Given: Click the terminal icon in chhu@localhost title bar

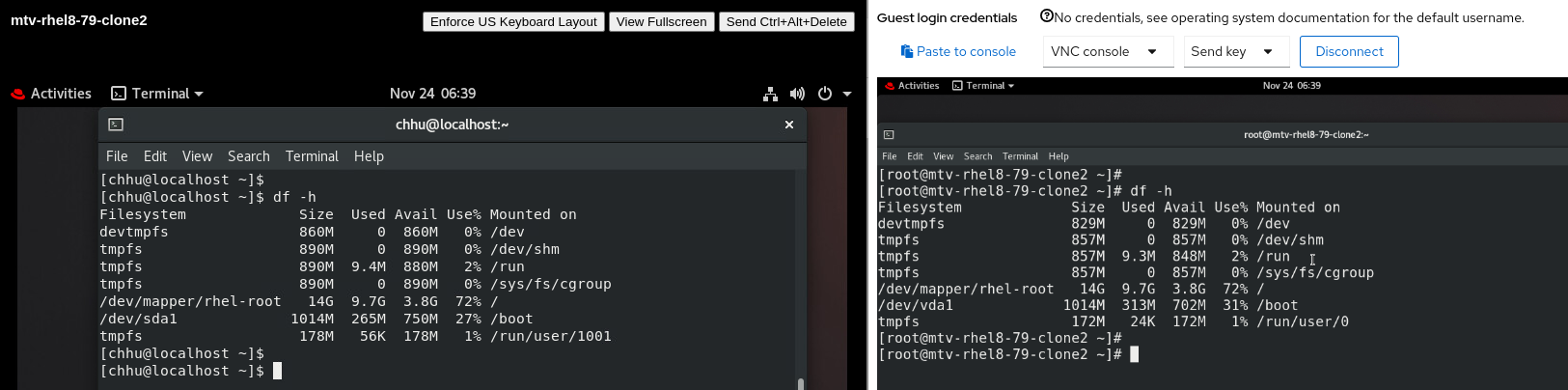Looking at the screenshot, I should [116, 125].
